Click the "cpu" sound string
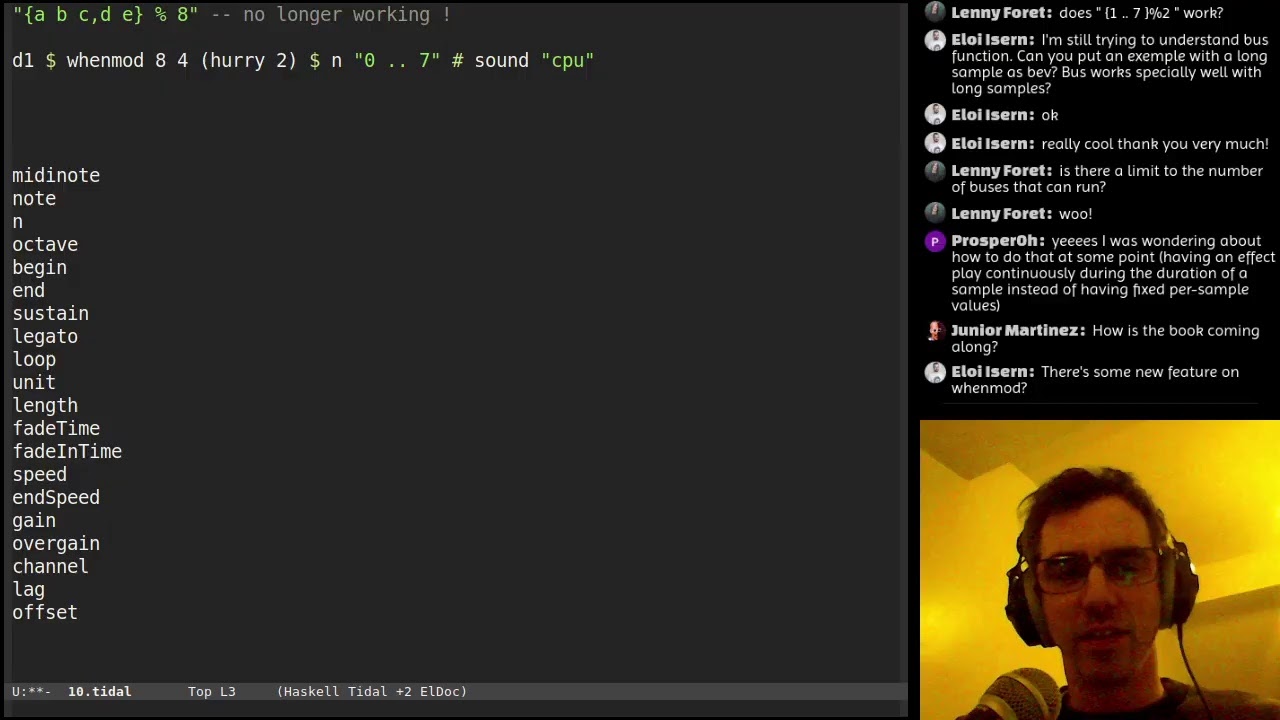The width and height of the screenshot is (1280, 720). point(567,61)
